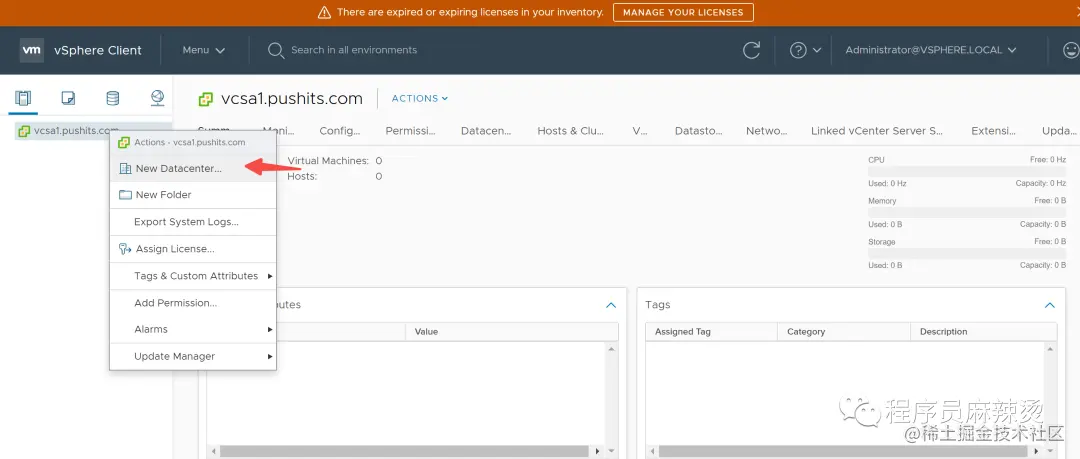Sort by the Value column header

point(512,332)
